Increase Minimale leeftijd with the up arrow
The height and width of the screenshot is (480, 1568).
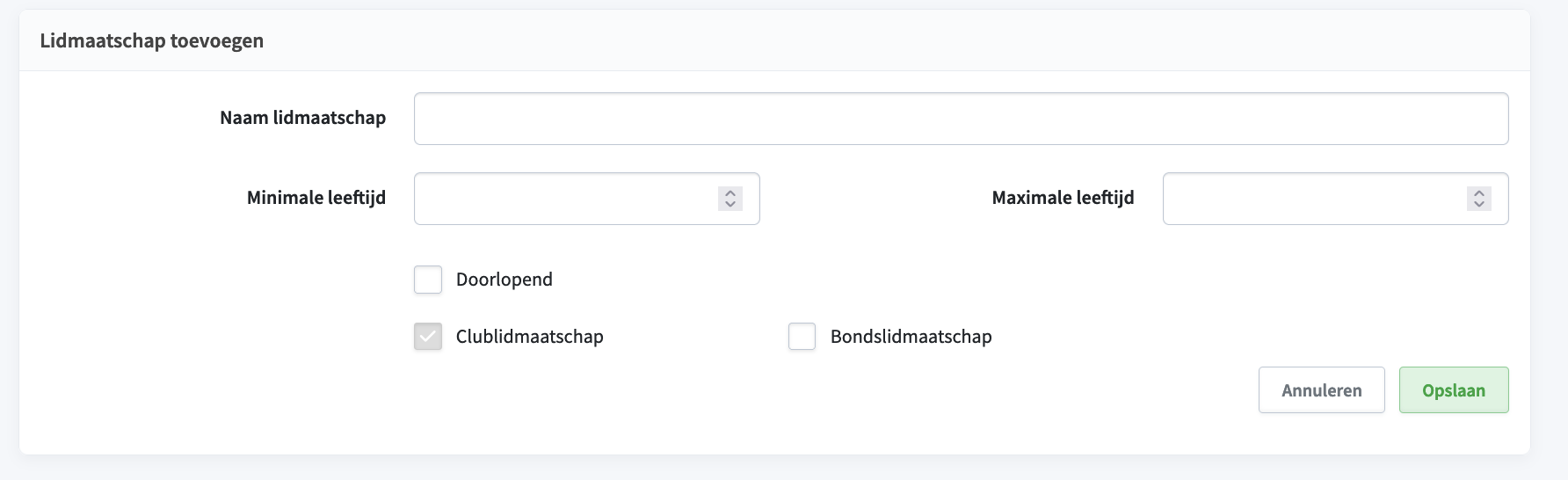730,193
